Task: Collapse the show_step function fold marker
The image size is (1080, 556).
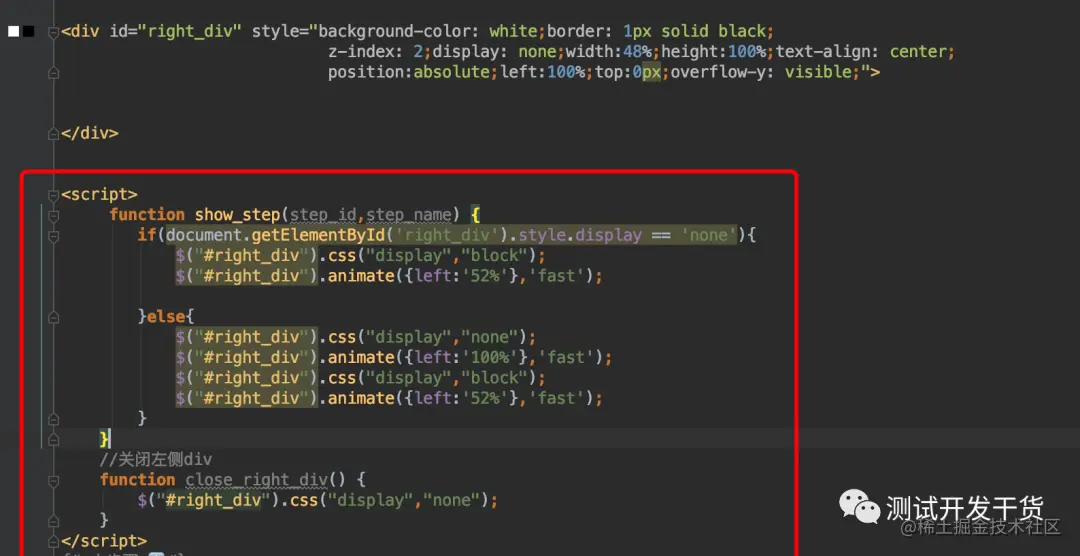Action: (53, 215)
